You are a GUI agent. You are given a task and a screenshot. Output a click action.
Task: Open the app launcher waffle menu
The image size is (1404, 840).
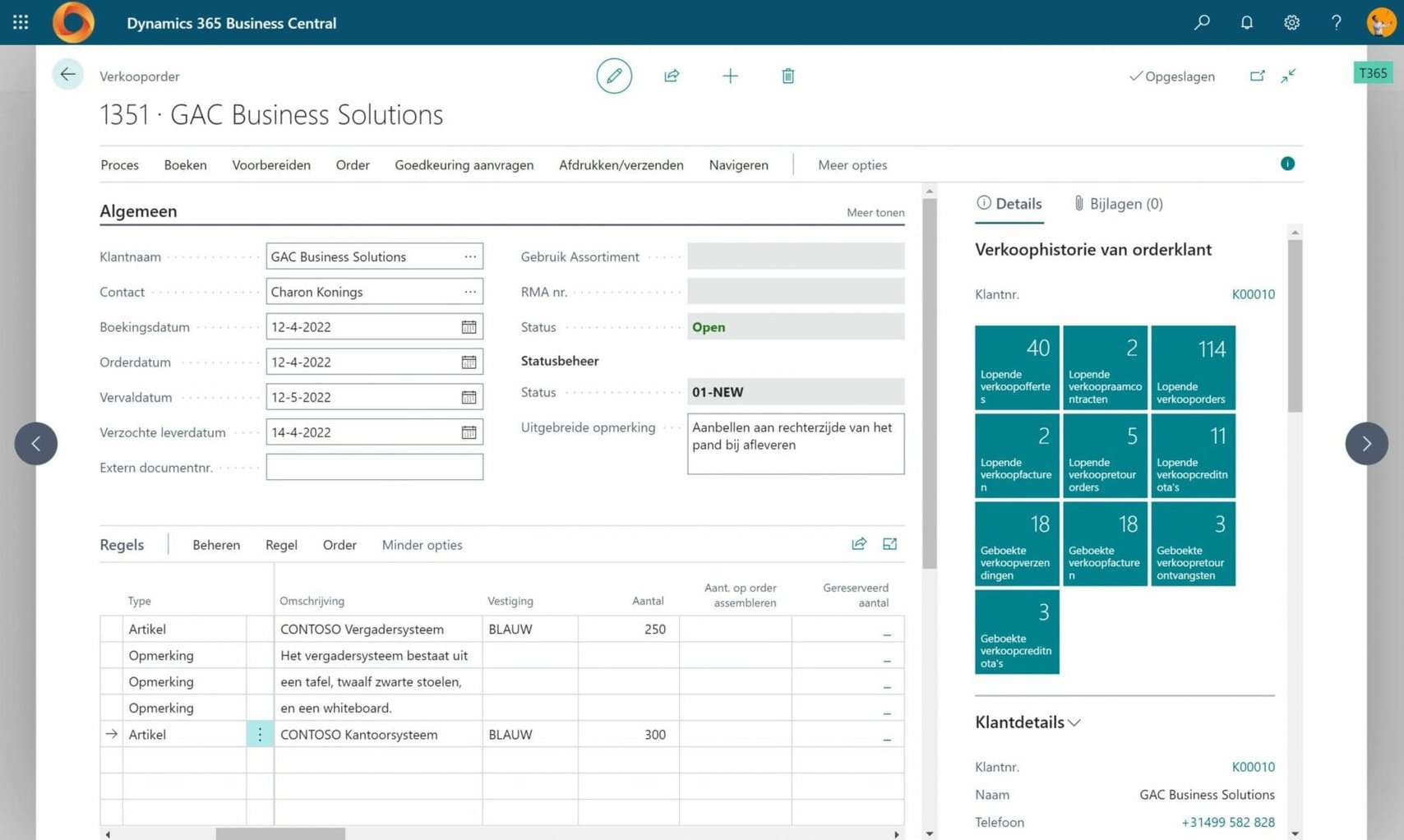coord(21,22)
